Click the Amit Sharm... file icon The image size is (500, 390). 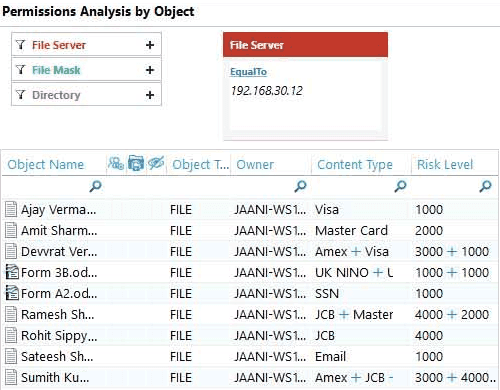click(x=11, y=231)
